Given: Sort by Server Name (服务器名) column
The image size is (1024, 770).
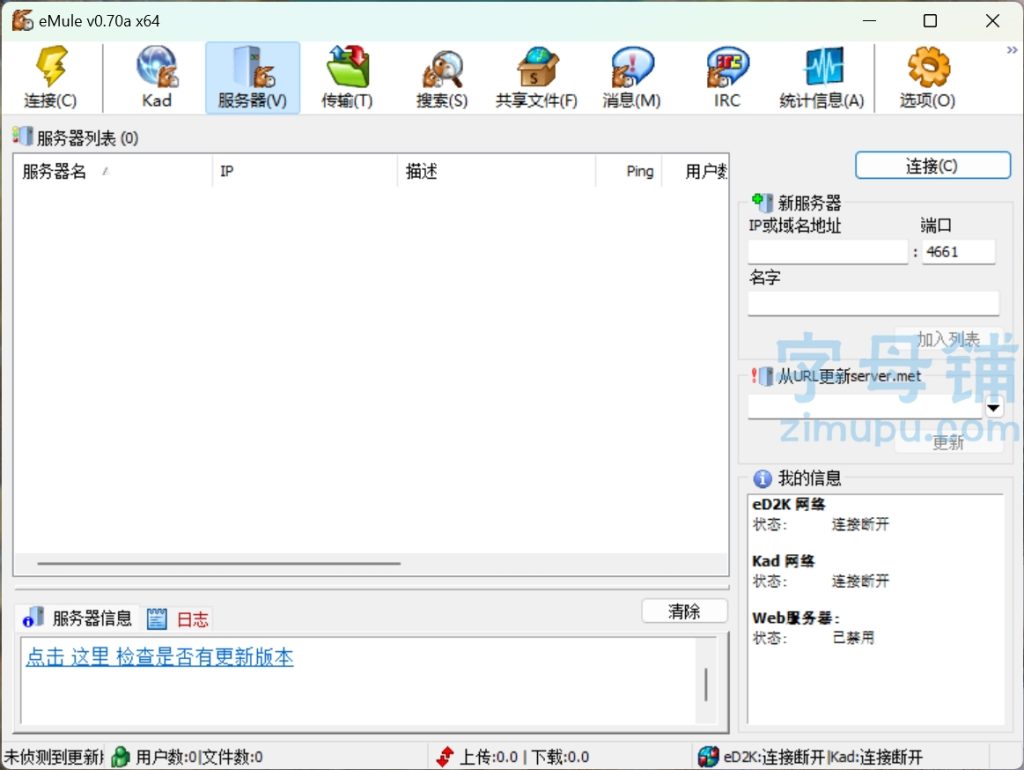Looking at the screenshot, I should [114, 171].
